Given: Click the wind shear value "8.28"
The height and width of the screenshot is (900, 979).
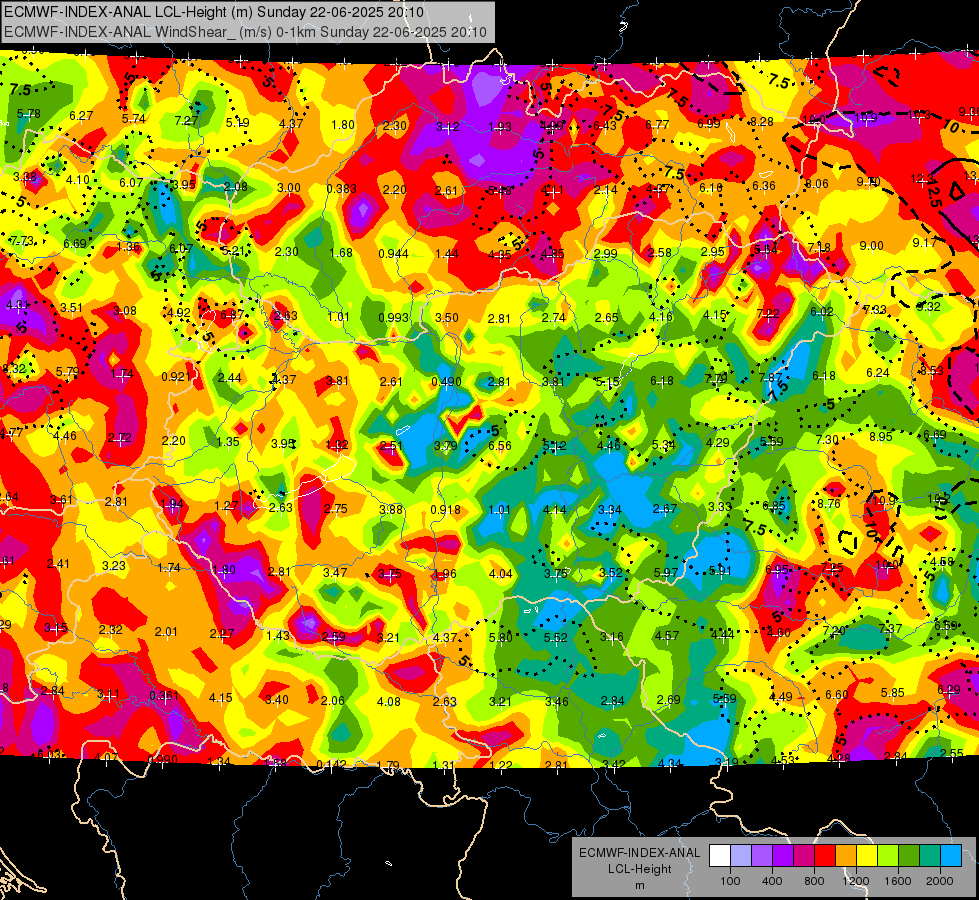Looking at the screenshot, I should point(761,122).
